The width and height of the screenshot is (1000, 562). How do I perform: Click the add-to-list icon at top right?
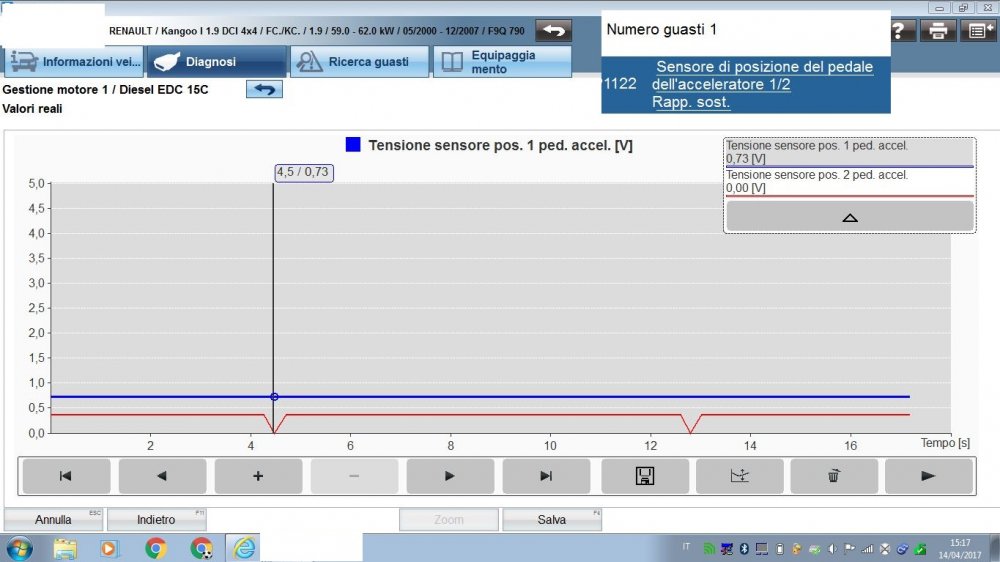coord(979,31)
